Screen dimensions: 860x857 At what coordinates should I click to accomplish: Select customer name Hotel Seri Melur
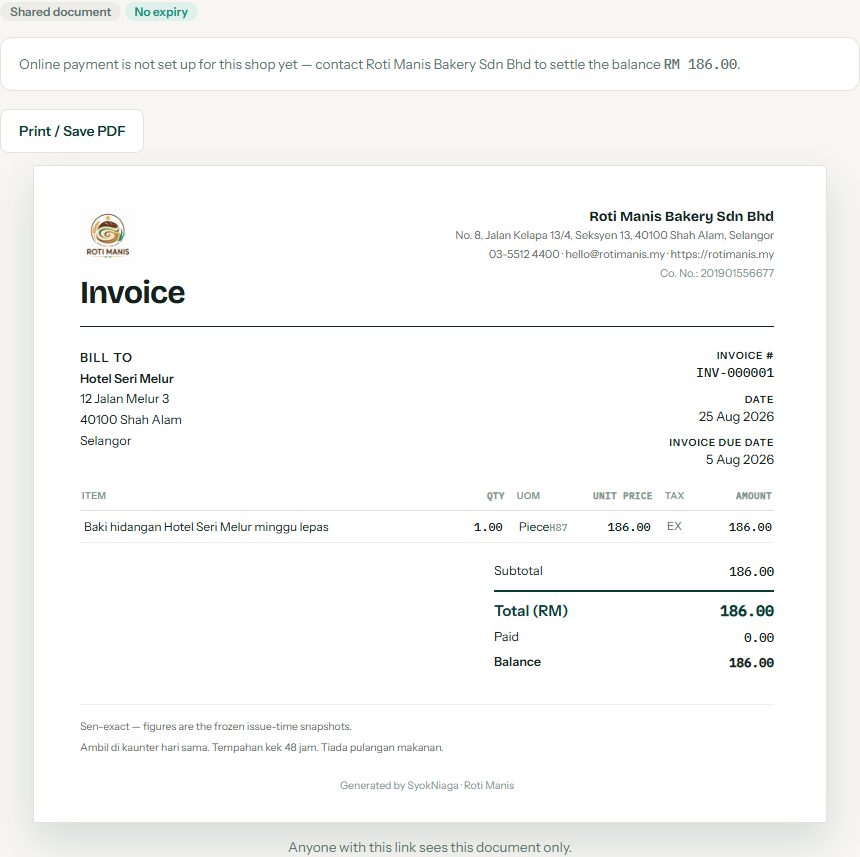click(127, 379)
